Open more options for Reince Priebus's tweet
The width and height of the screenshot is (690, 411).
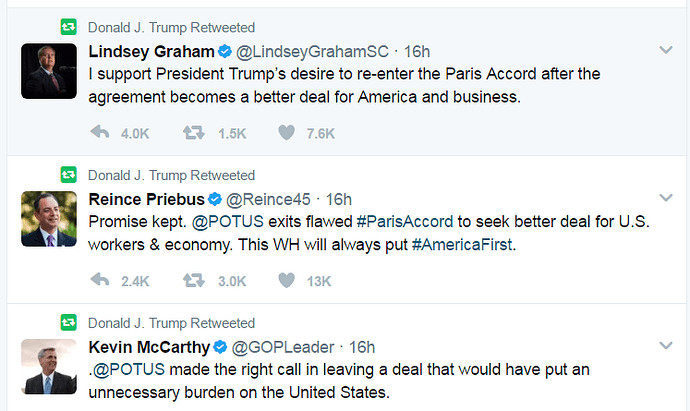tap(666, 198)
